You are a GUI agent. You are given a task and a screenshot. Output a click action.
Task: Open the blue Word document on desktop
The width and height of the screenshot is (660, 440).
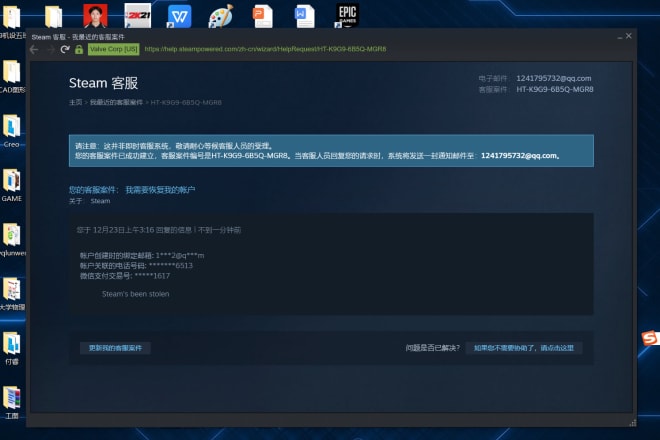point(305,16)
